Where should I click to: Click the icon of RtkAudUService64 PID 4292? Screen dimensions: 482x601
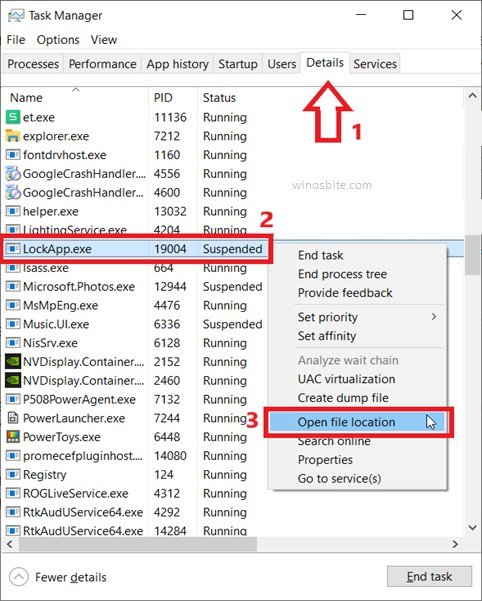click(13, 512)
